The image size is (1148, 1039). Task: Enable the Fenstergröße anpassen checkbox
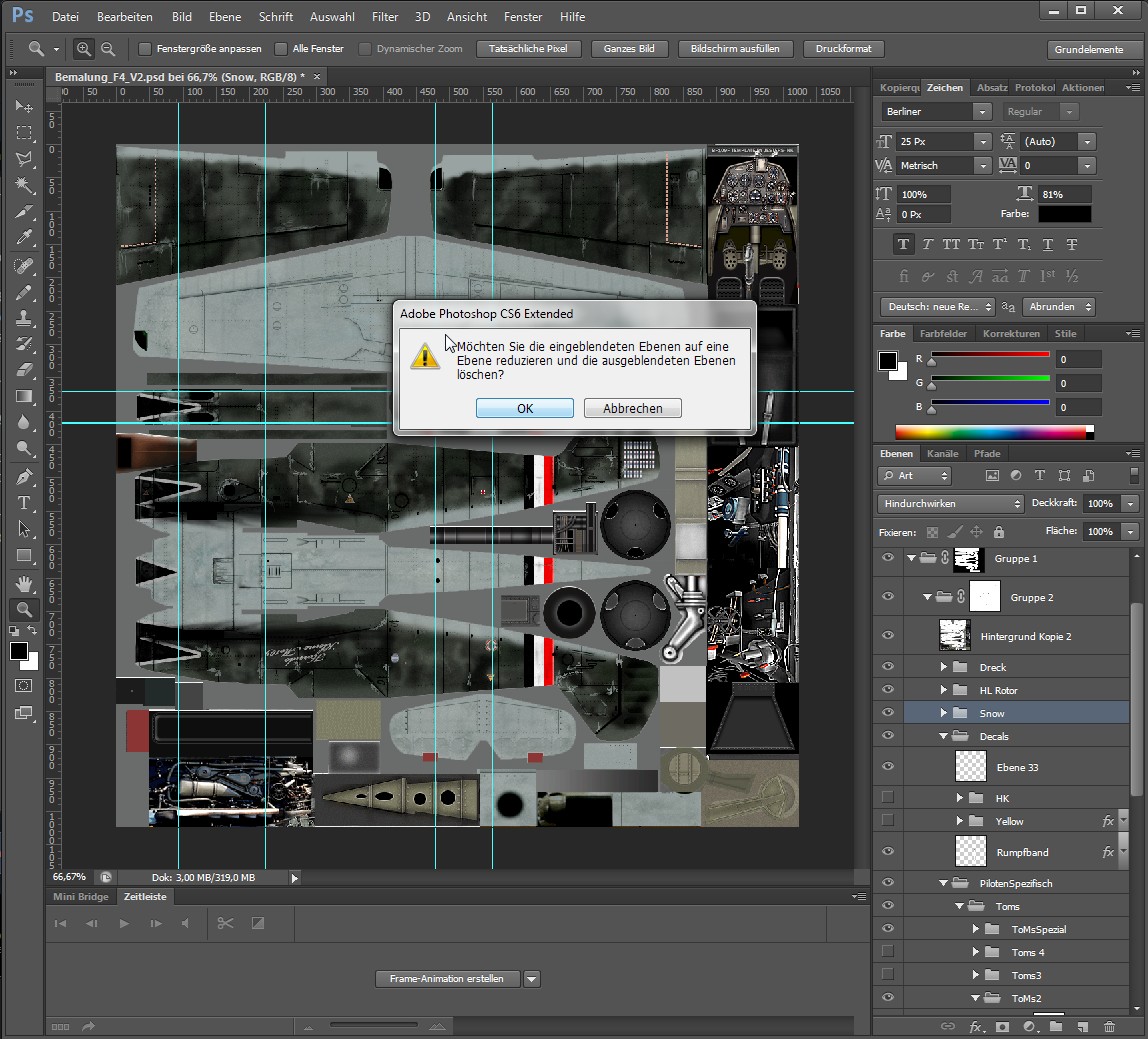coord(145,49)
